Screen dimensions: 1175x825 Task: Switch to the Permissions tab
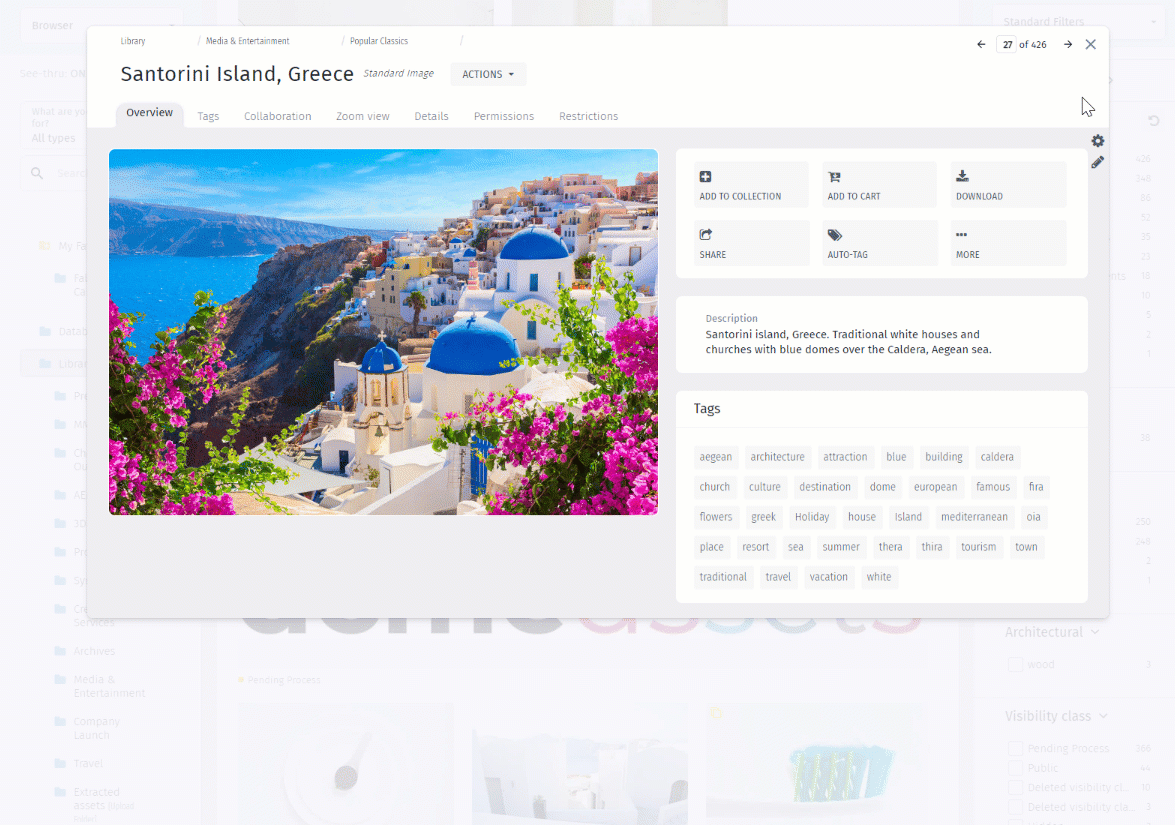[x=504, y=116]
